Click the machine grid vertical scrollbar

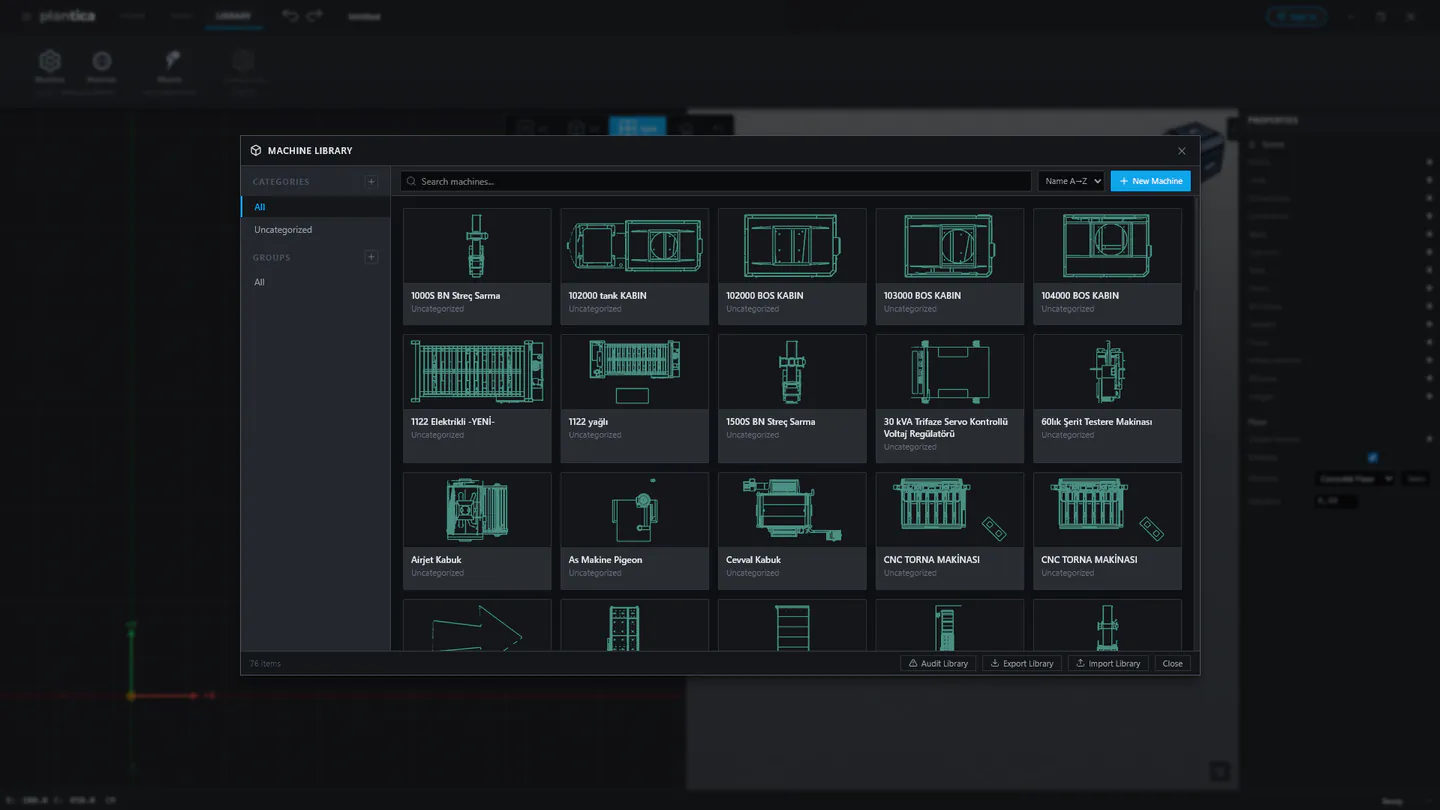click(1194, 245)
